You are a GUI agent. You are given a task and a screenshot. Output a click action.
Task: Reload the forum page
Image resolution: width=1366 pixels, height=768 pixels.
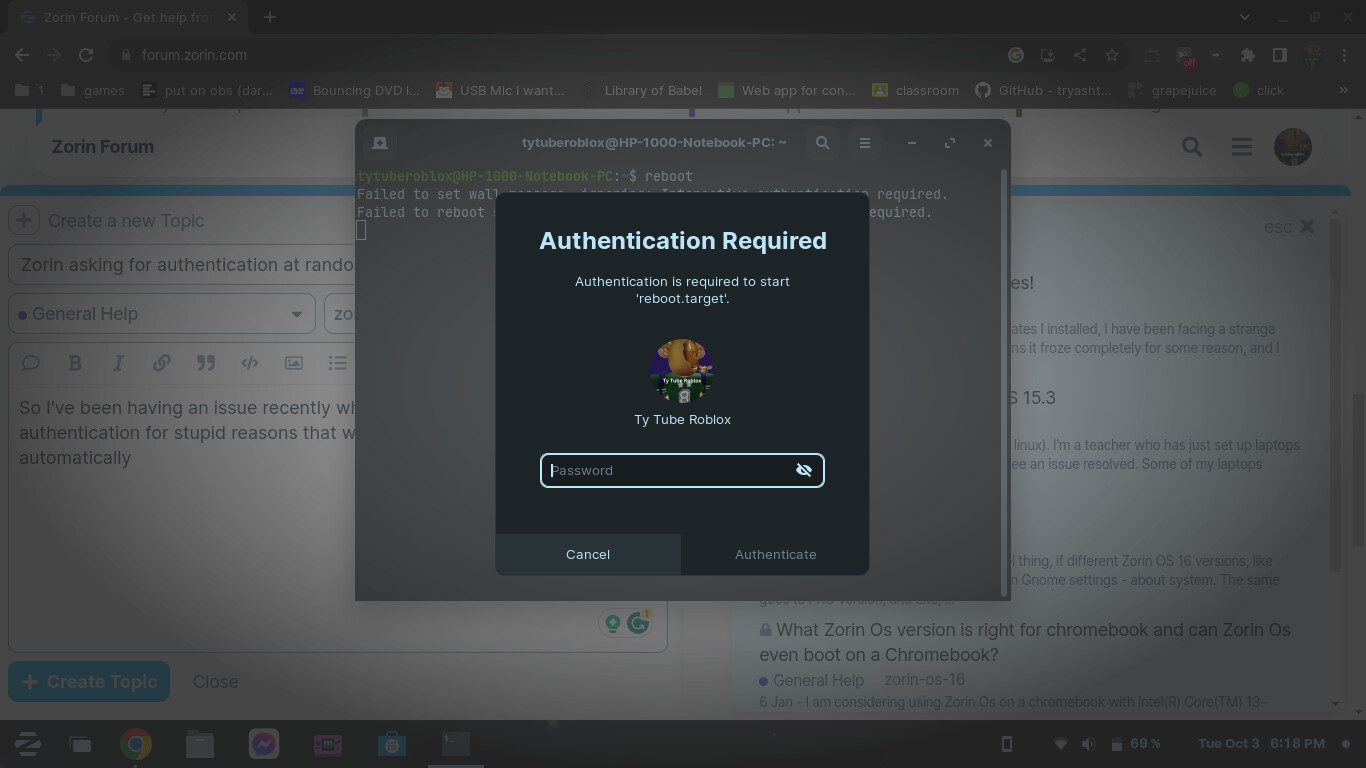point(86,55)
